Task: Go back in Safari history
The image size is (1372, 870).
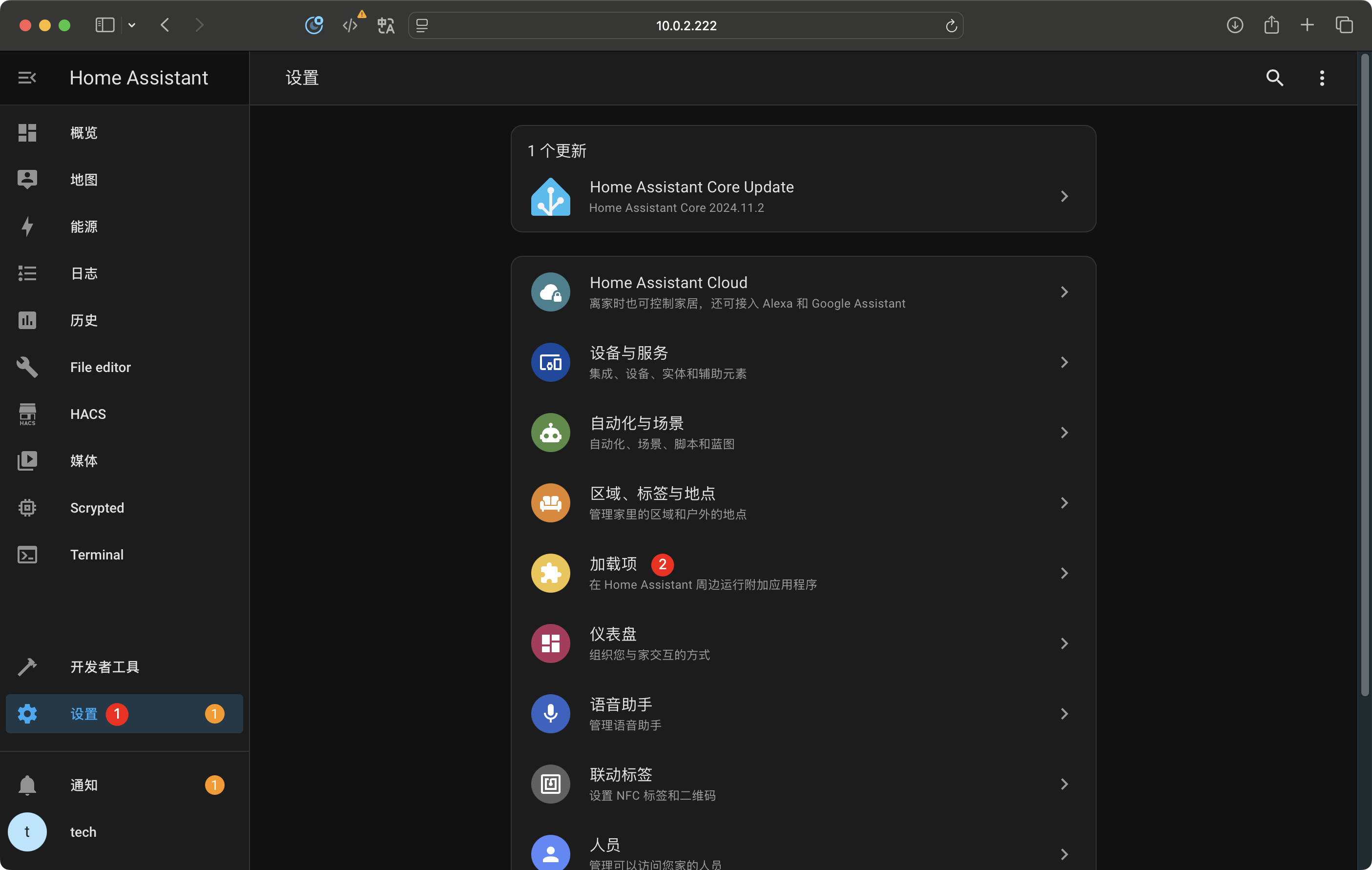Action: point(165,25)
